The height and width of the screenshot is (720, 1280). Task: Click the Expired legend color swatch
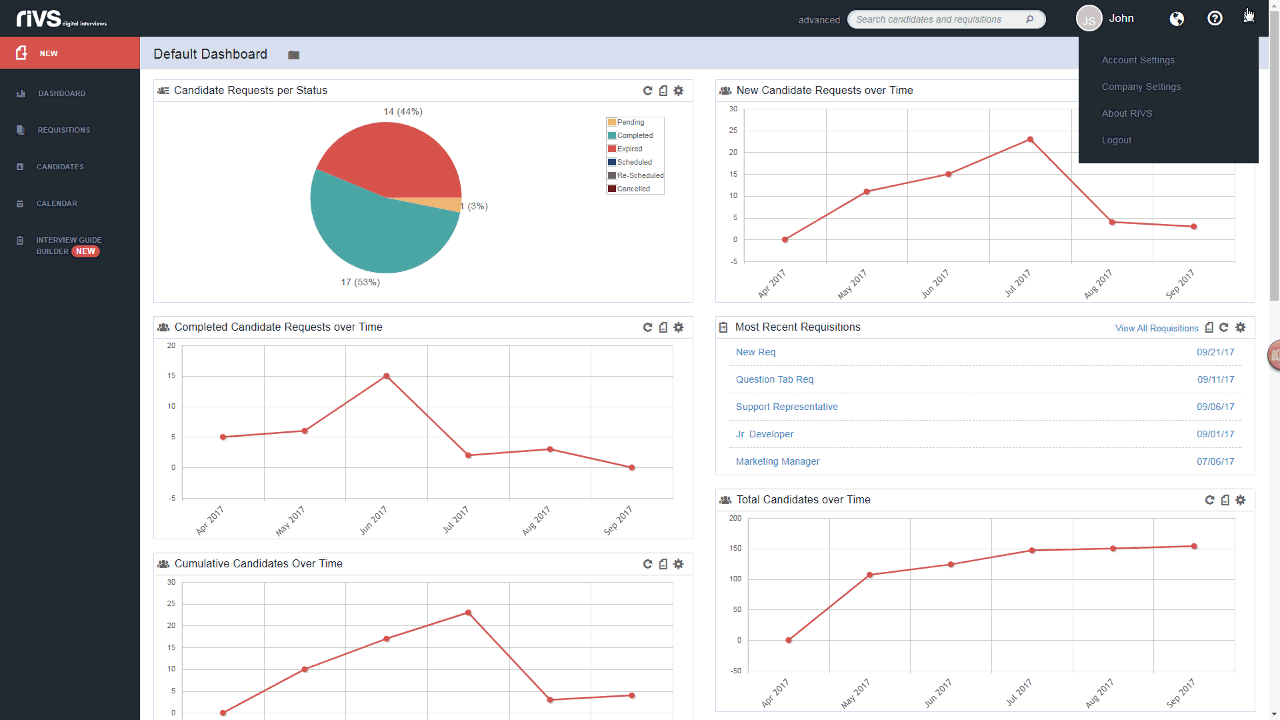(x=612, y=149)
